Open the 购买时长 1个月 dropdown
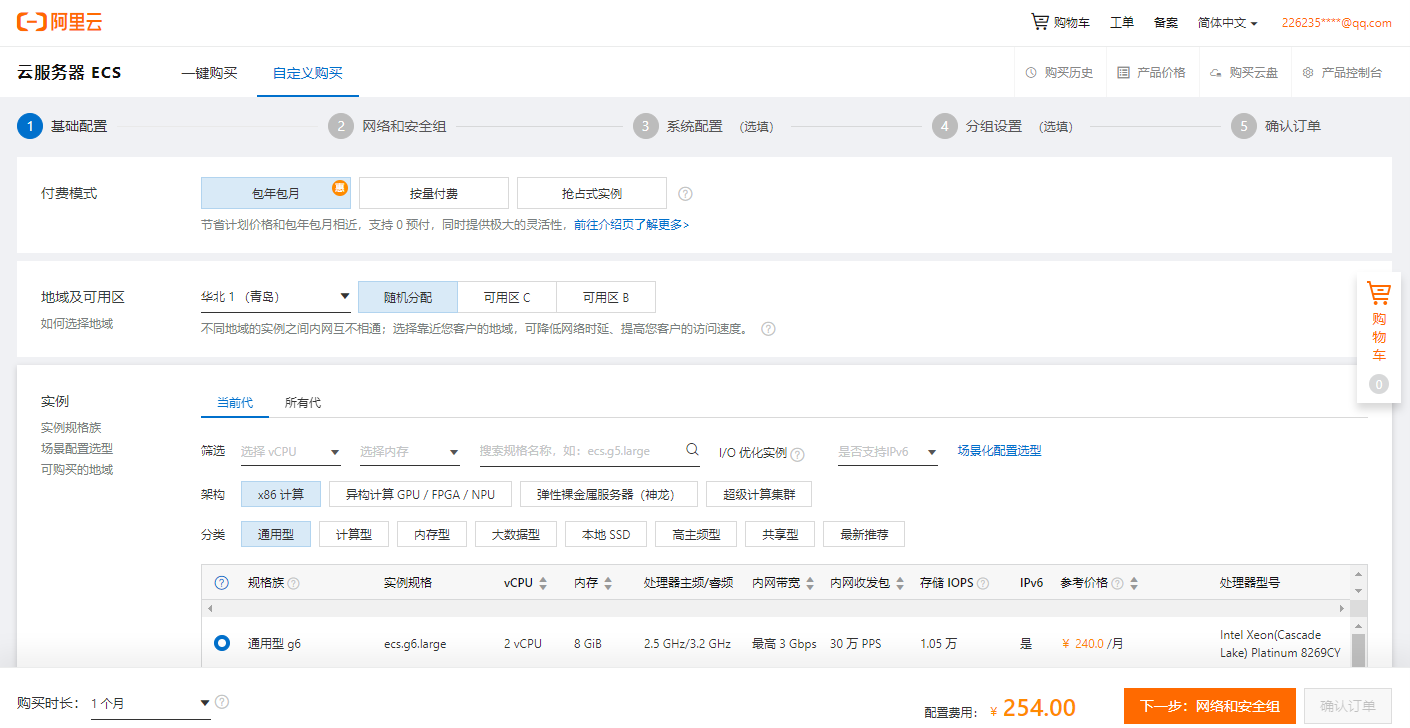Image resolution: width=1410 pixels, height=728 pixels. coord(151,703)
